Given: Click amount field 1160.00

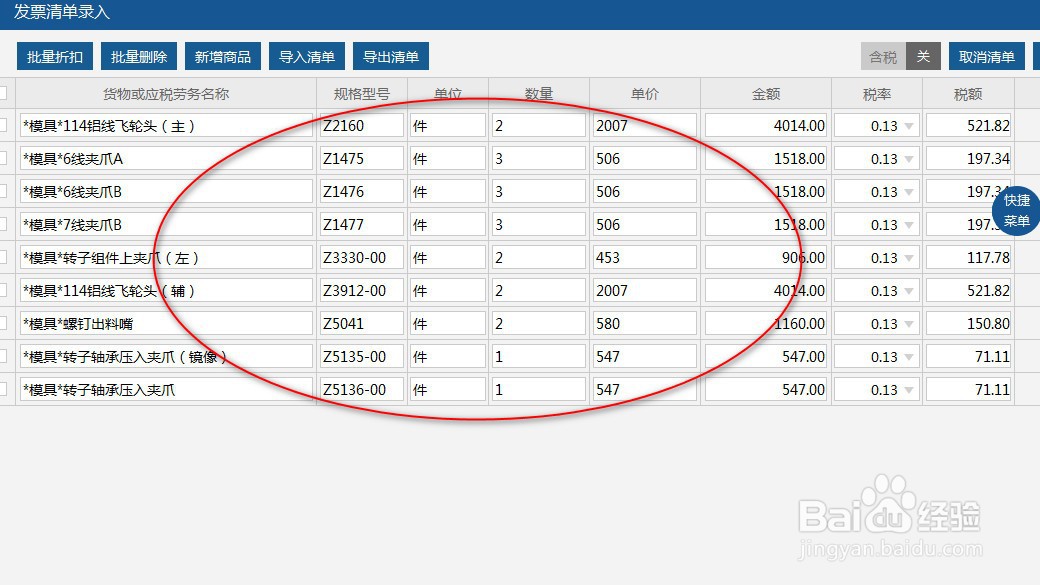Looking at the screenshot, I should (766, 324).
